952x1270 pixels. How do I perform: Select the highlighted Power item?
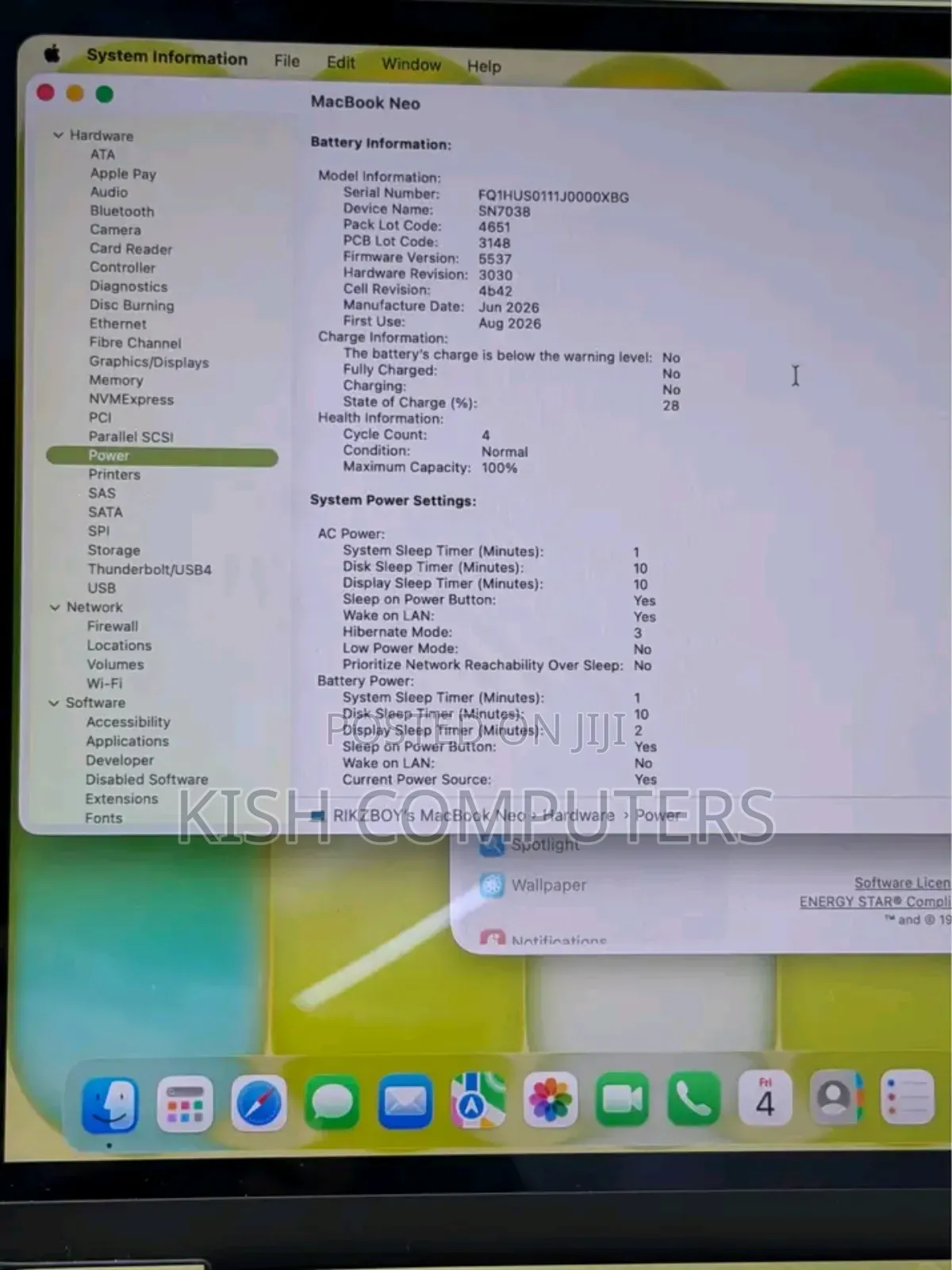(162, 456)
